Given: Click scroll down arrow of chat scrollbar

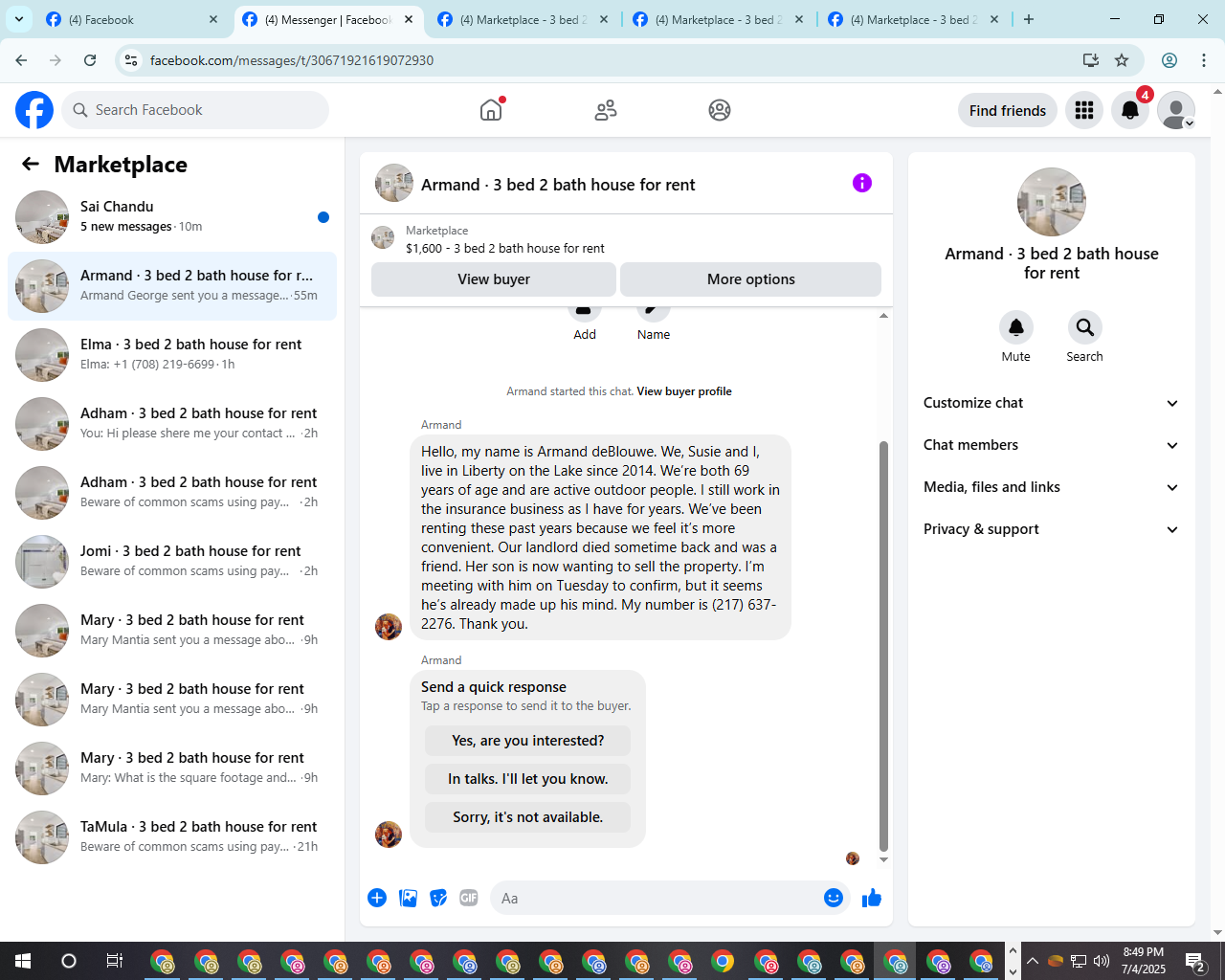Looking at the screenshot, I should [883, 859].
